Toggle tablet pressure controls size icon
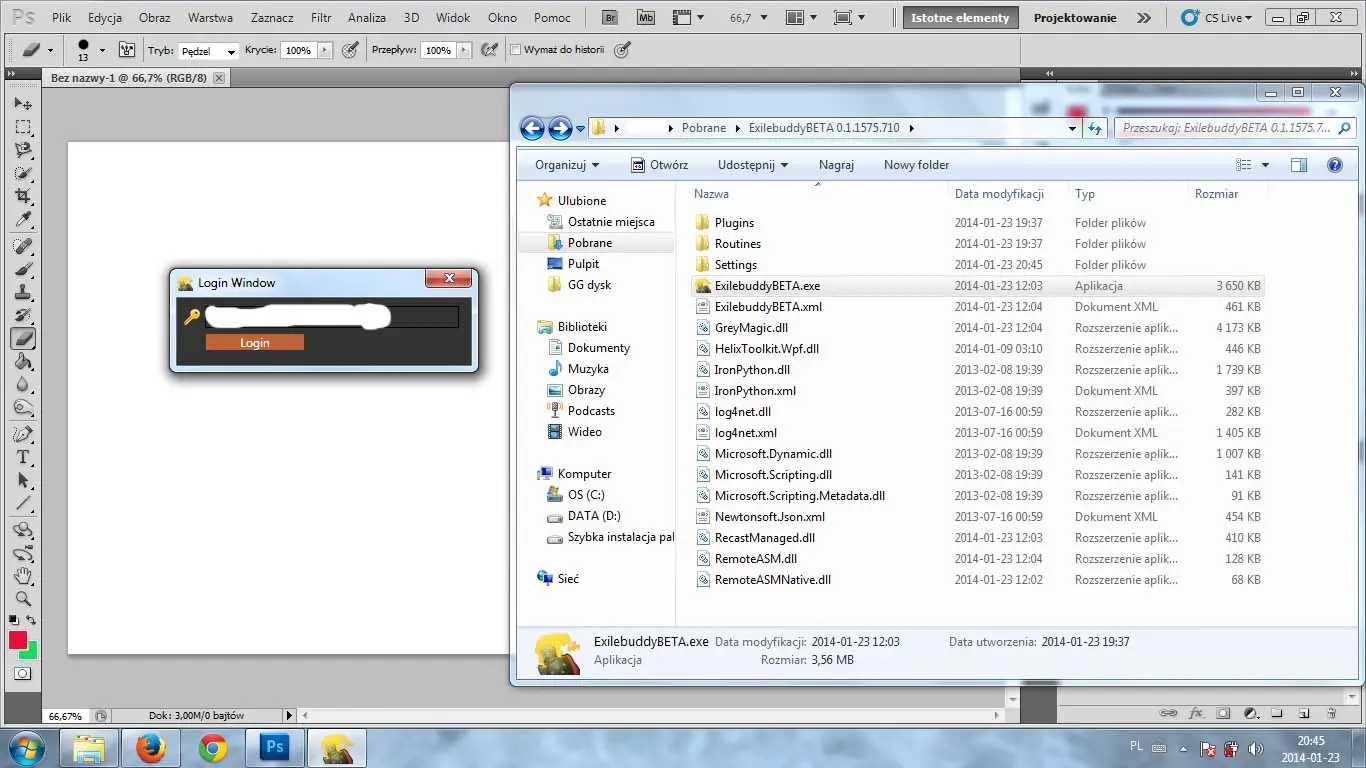This screenshot has width=1366, height=768. [622, 49]
